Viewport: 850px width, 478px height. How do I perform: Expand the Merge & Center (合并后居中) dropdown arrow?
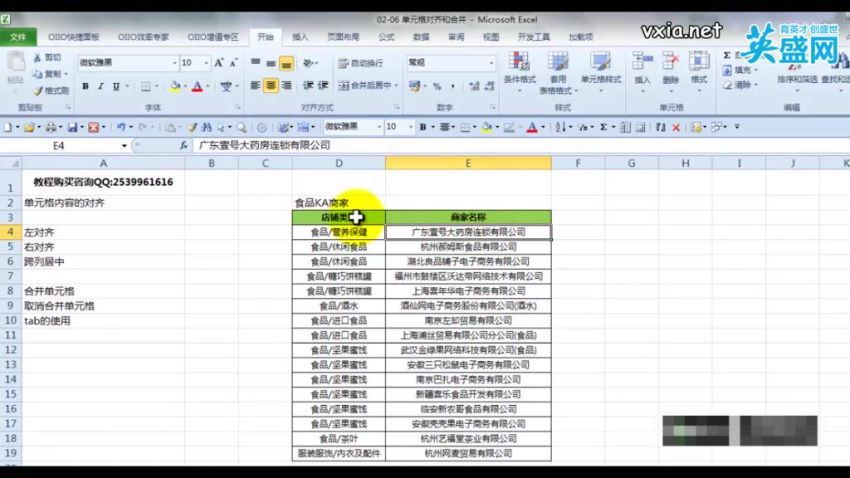pyautogui.click(x=396, y=86)
